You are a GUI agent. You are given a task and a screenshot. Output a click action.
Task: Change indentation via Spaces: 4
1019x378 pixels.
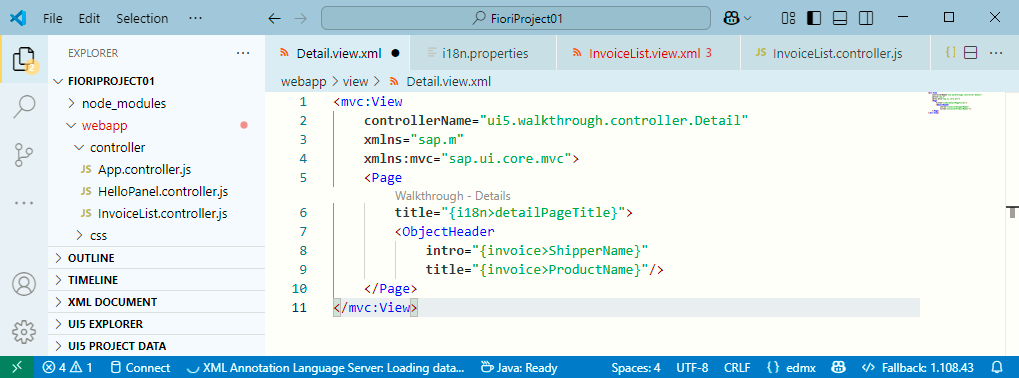(636, 368)
